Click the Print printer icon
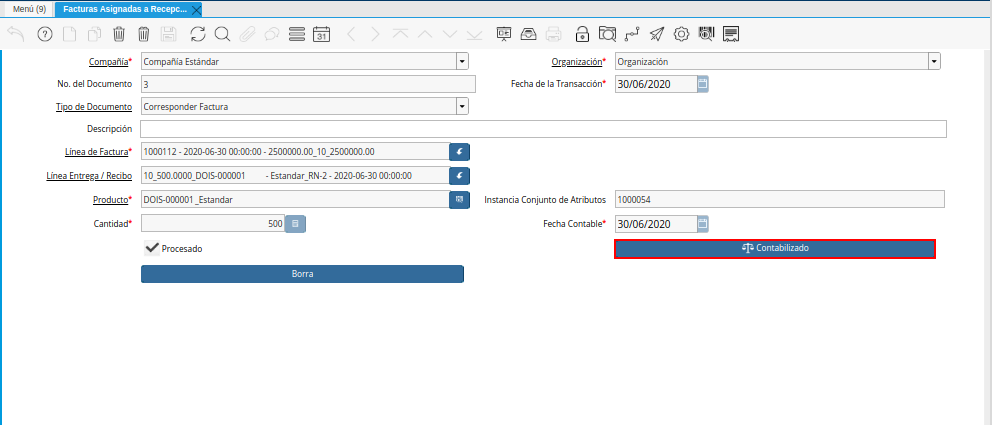992x425 pixels. click(x=554, y=34)
